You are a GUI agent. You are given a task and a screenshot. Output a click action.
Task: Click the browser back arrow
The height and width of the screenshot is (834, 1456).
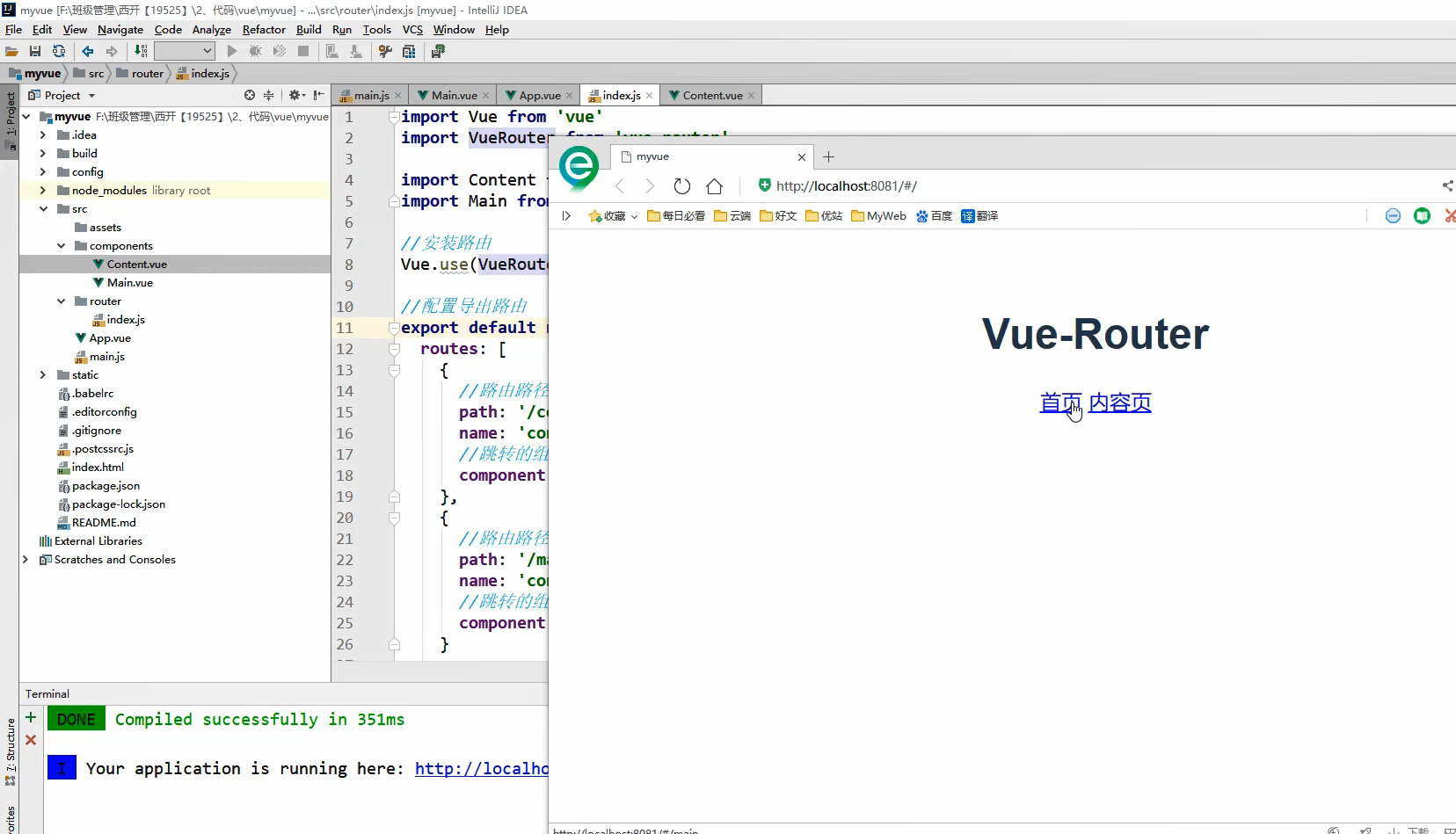coord(620,186)
